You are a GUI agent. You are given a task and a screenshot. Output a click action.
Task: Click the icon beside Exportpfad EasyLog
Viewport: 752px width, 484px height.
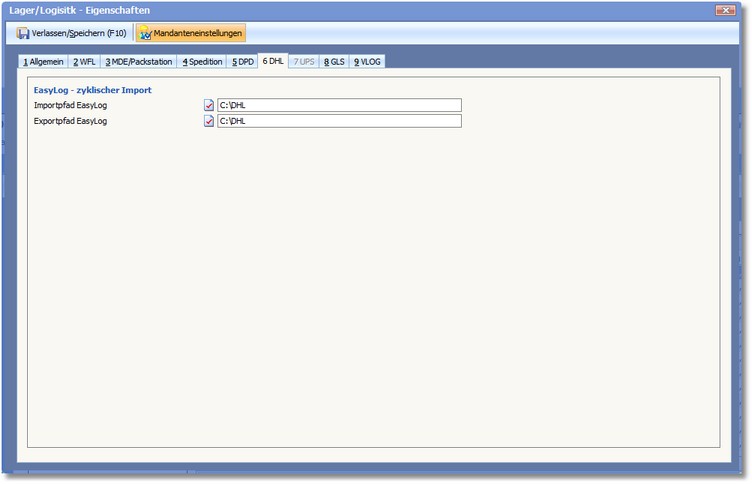point(209,121)
